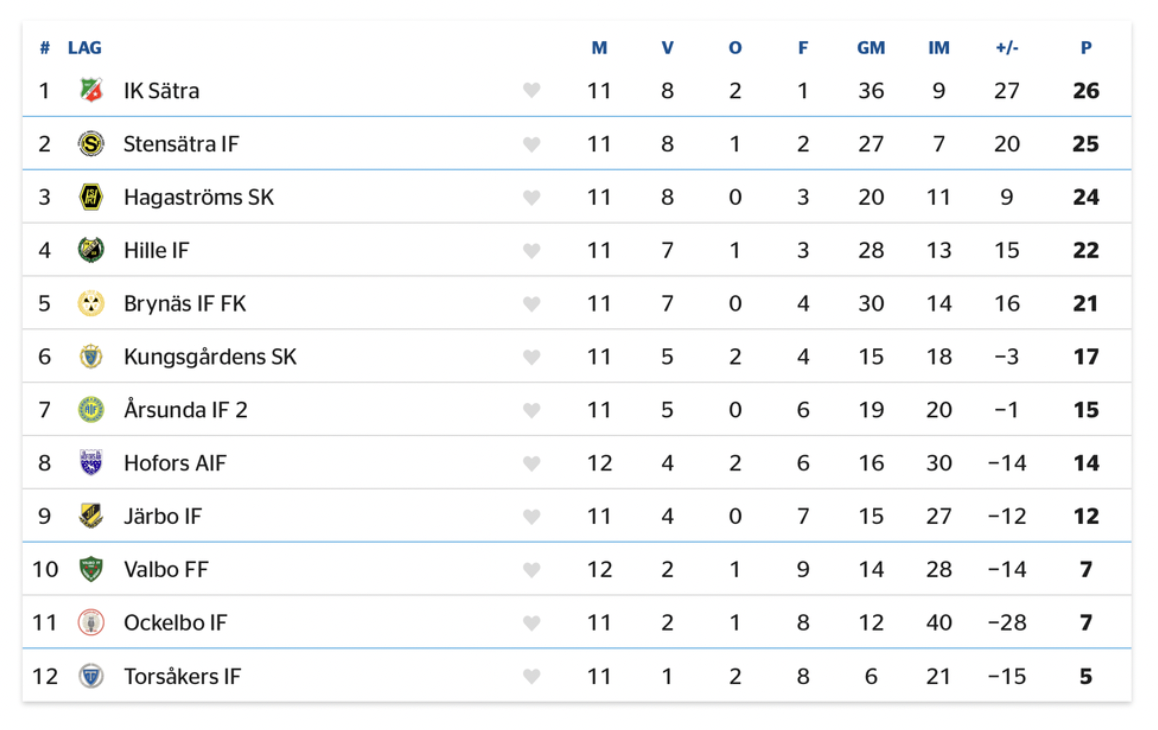The width and height of the screenshot is (1158, 730).
Task: Sort by the GM column header
Action: pos(871,48)
